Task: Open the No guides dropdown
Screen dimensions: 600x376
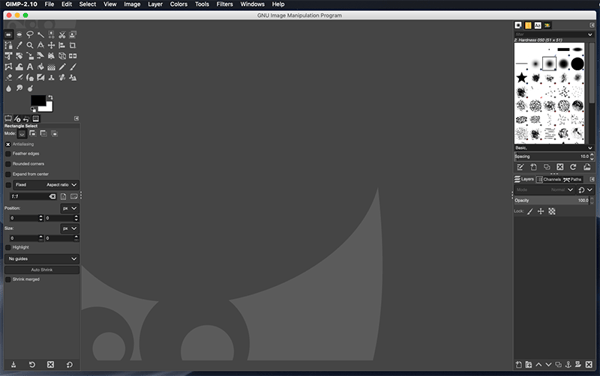Action: tap(42, 259)
